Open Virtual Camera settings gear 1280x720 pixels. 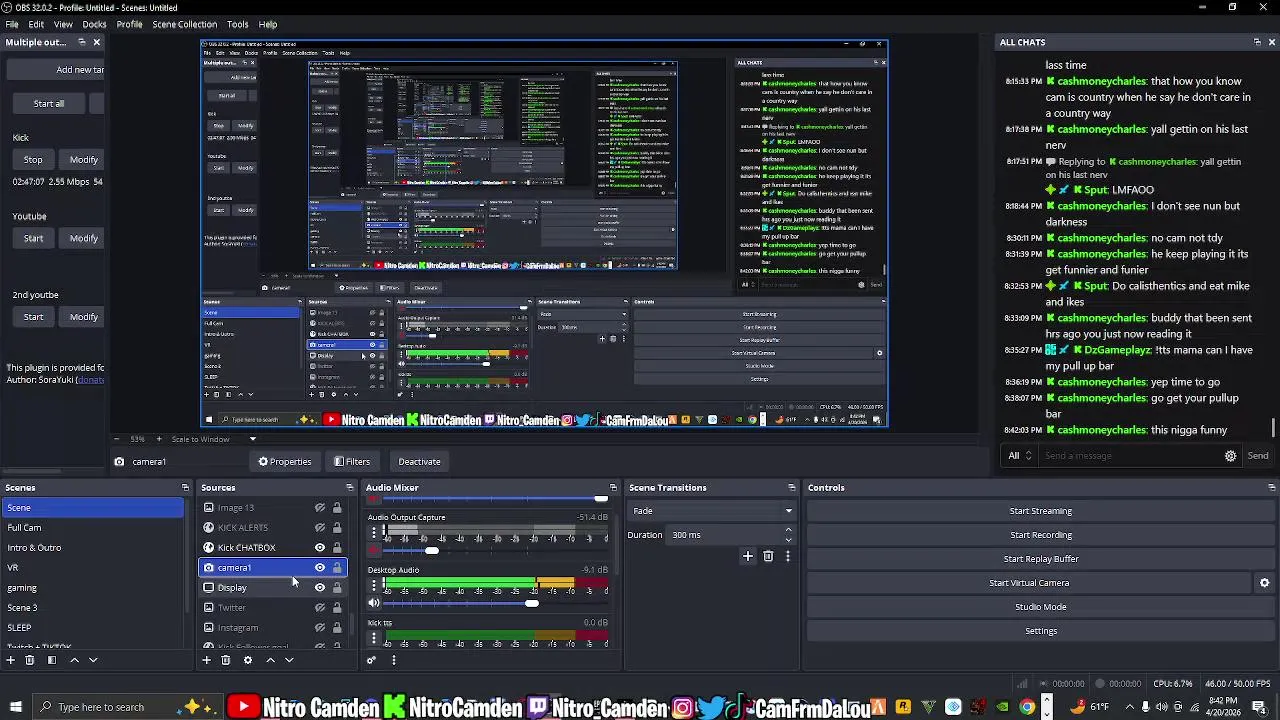pos(1264,583)
